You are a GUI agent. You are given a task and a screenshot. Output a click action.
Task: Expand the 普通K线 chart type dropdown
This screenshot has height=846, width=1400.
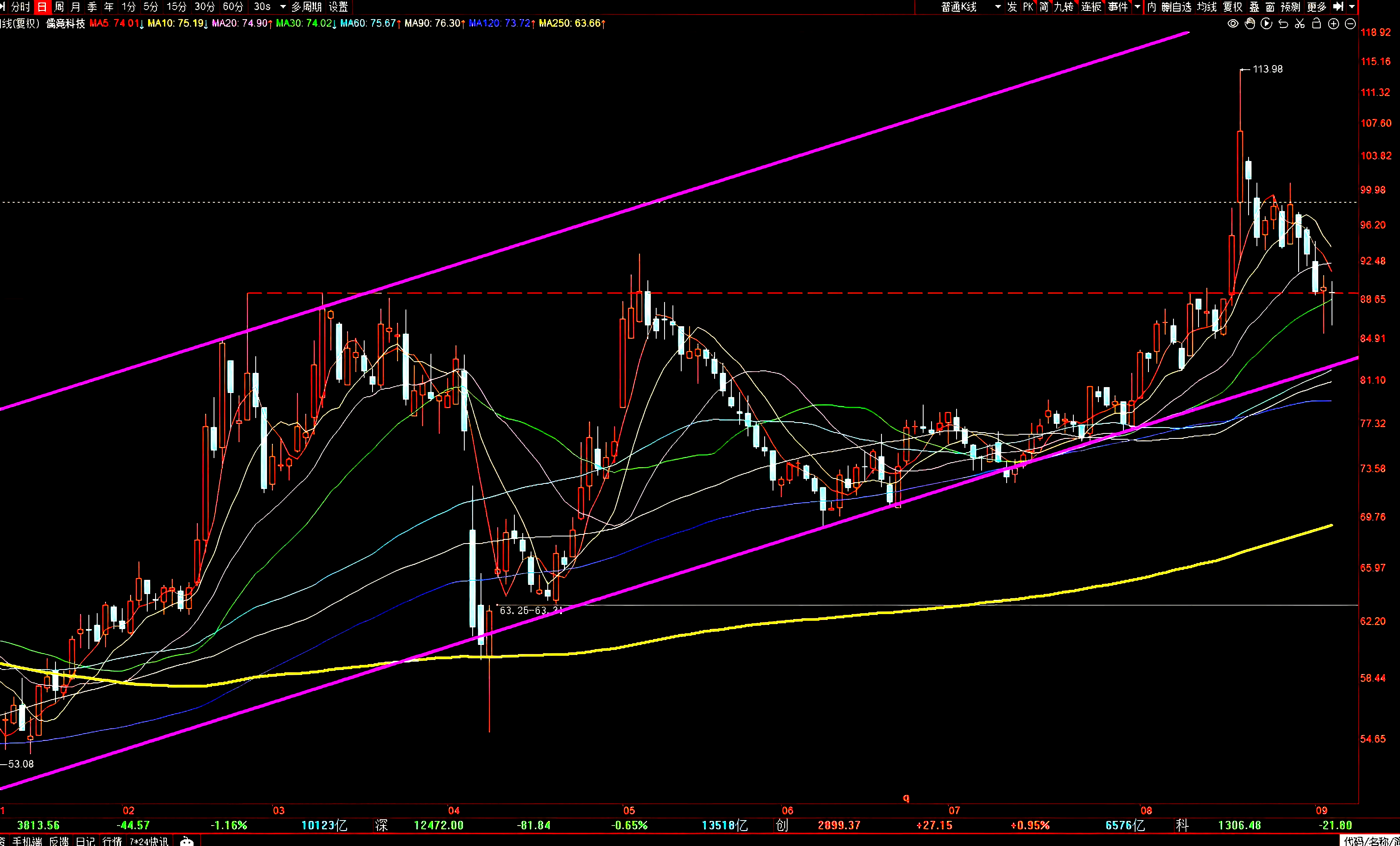tap(998, 7)
